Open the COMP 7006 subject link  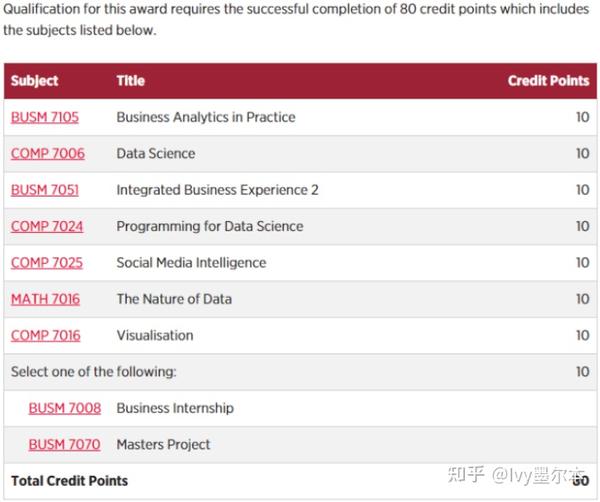point(47,153)
